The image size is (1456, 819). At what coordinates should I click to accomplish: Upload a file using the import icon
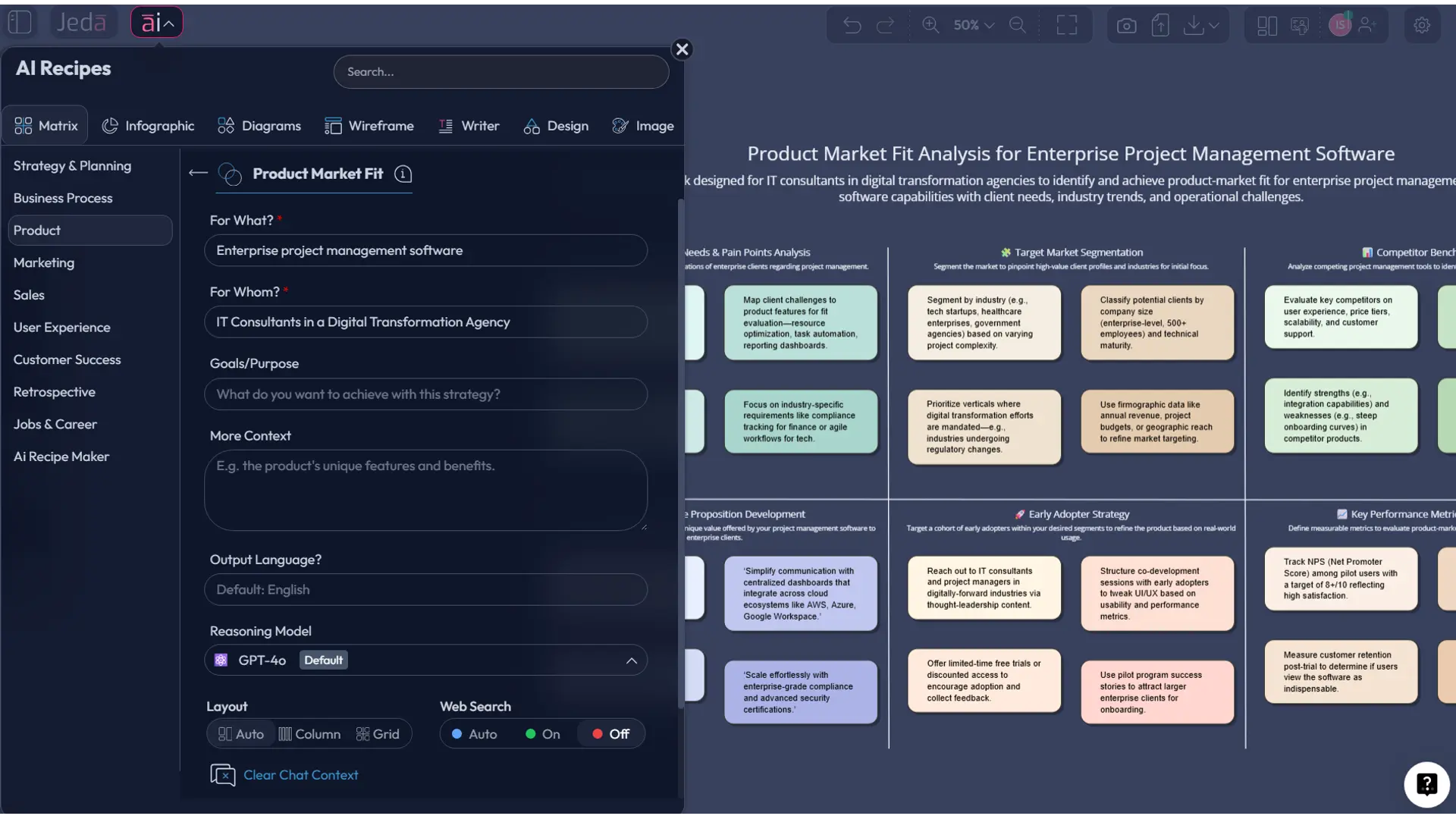tap(1161, 24)
